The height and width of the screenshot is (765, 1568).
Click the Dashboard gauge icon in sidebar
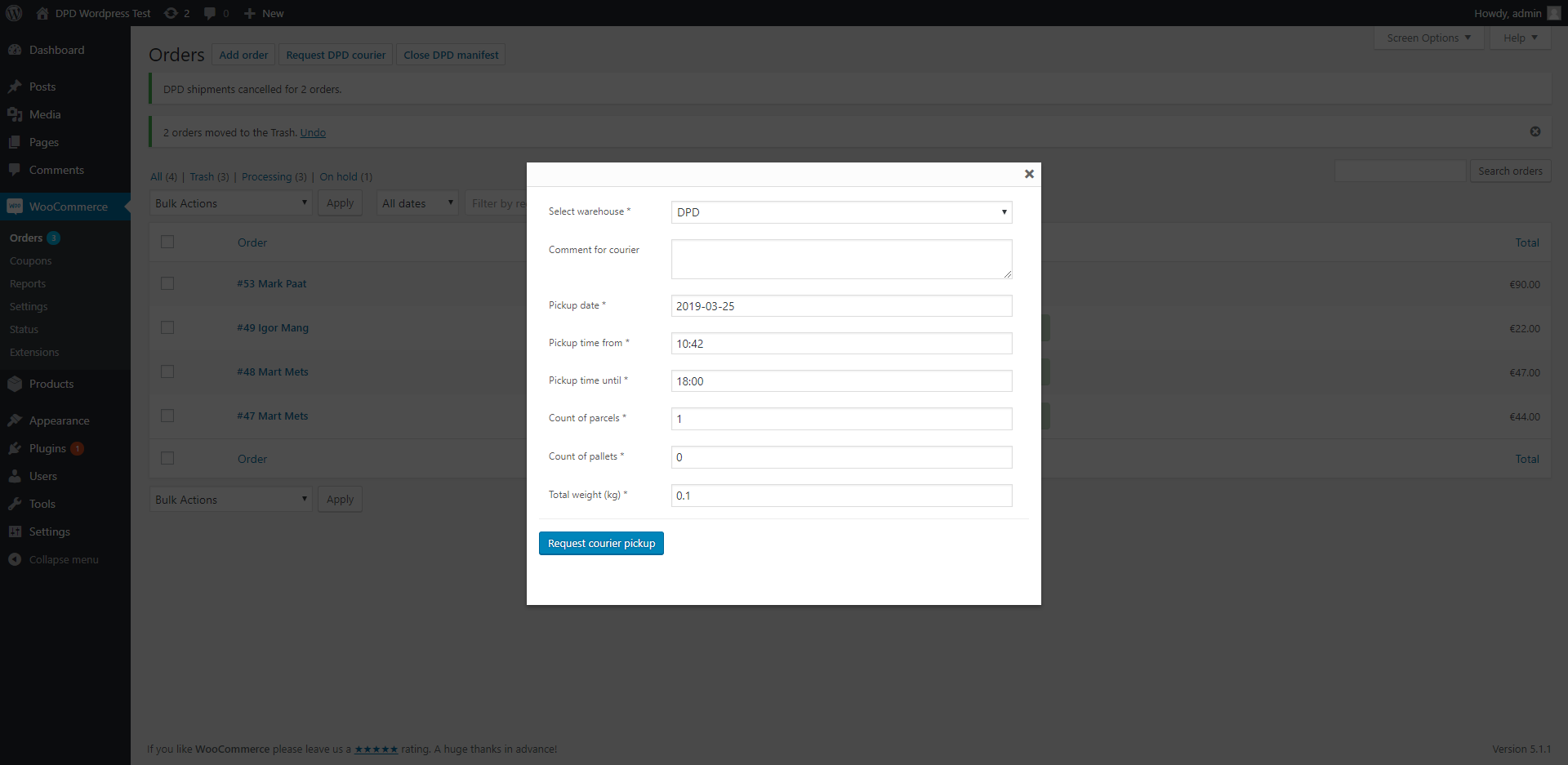pyautogui.click(x=15, y=50)
